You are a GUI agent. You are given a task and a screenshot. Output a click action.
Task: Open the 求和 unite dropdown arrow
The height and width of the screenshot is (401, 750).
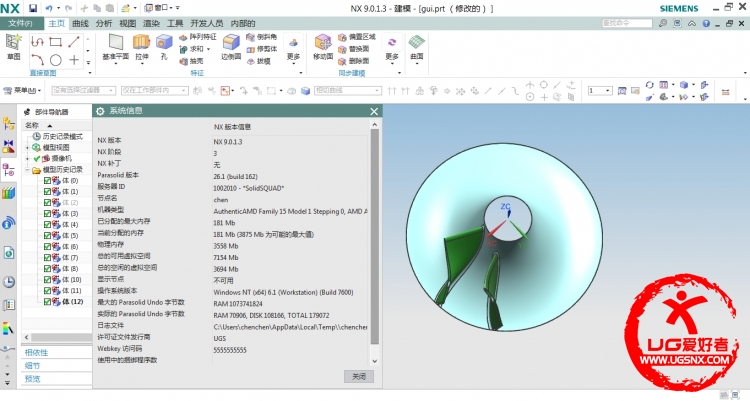209,49
